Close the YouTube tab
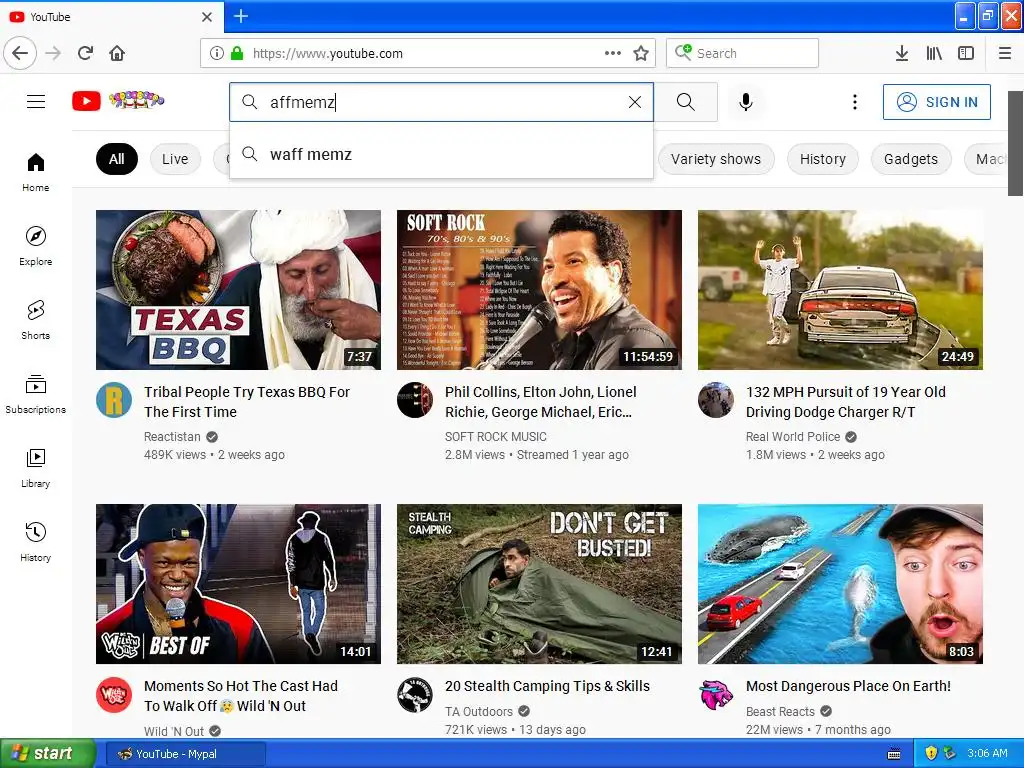1024x768 pixels. pyautogui.click(x=207, y=17)
